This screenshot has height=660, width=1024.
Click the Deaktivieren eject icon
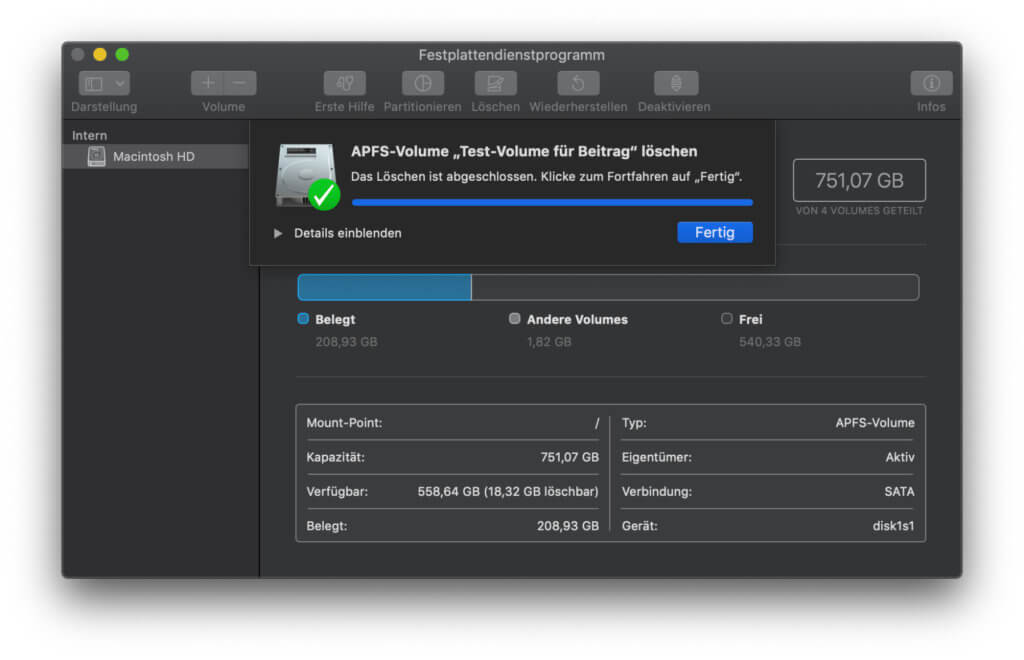point(674,84)
